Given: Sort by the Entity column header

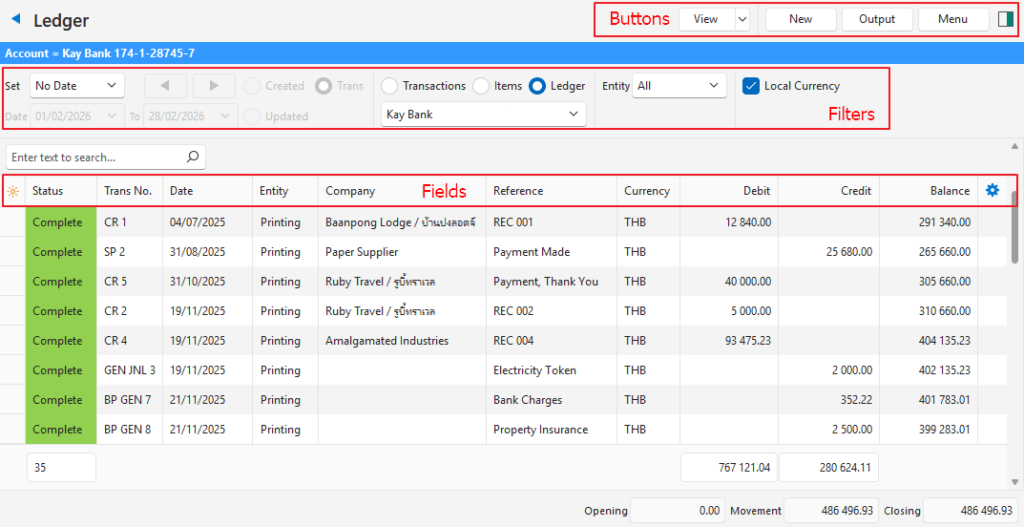Looking at the screenshot, I should pos(285,191).
